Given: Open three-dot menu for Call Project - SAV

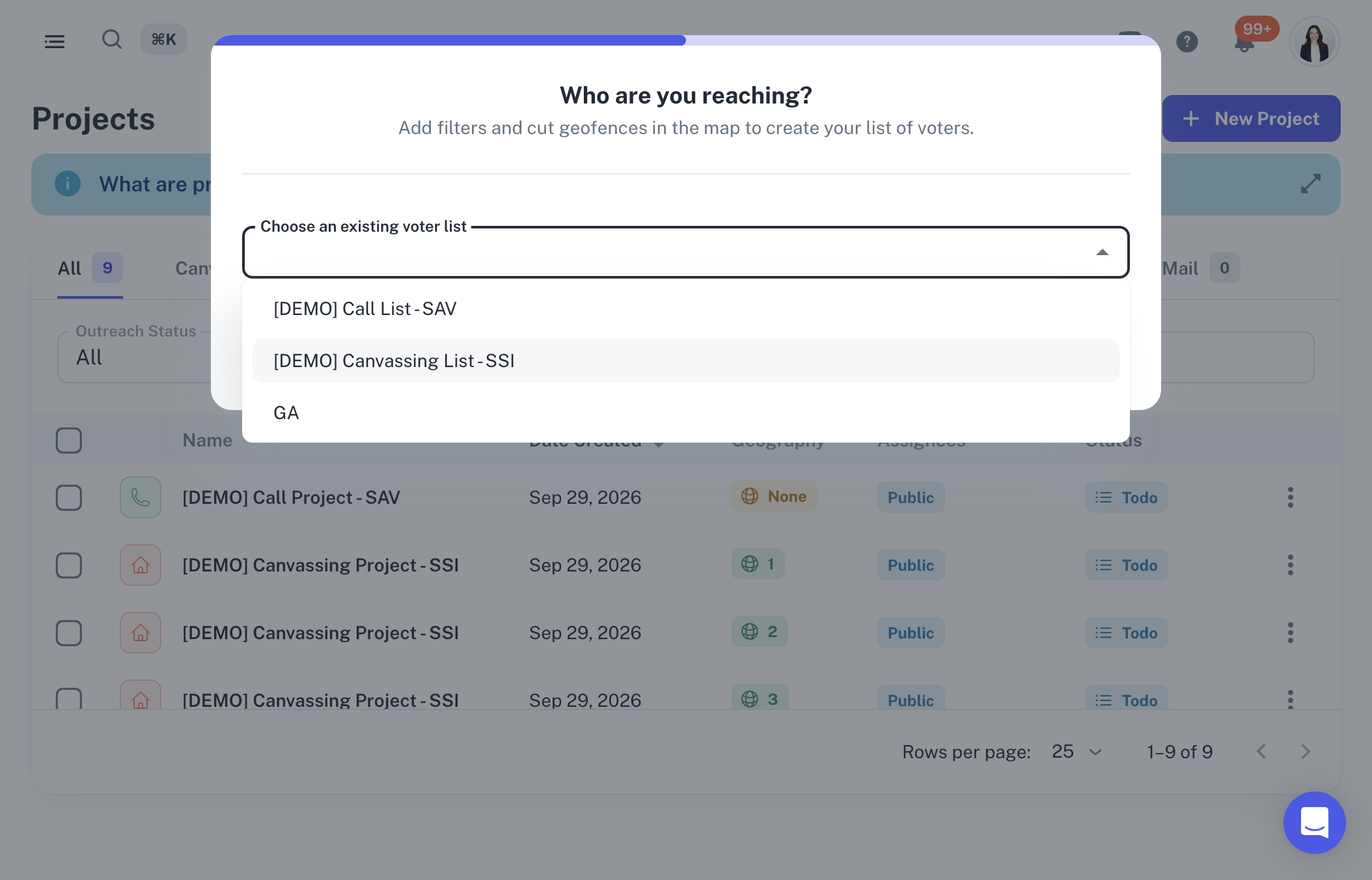Looking at the screenshot, I should point(1290,497).
